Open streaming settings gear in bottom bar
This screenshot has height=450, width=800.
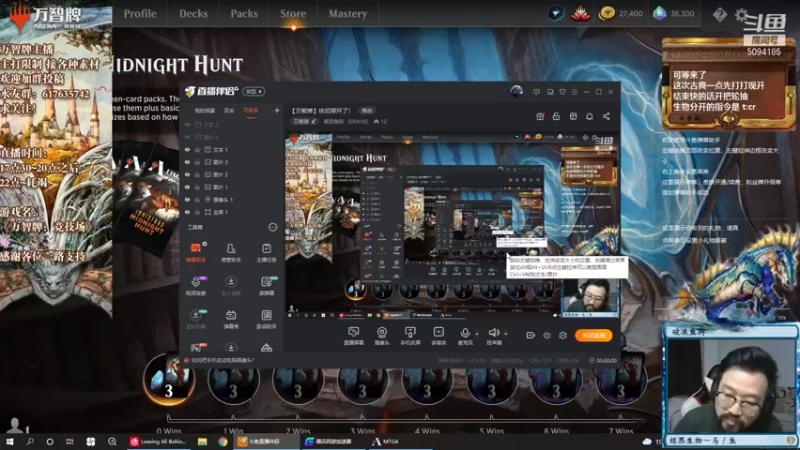(563, 335)
